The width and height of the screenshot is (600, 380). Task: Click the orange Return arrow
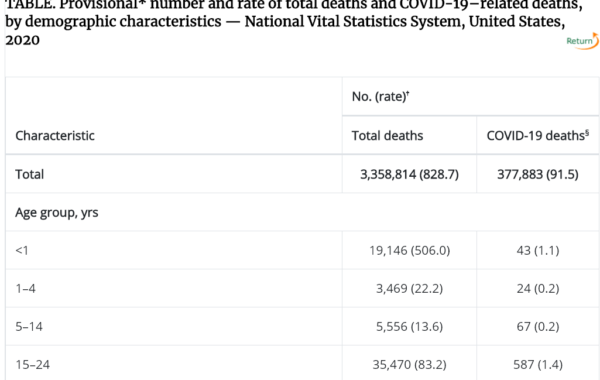pos(594,41)
